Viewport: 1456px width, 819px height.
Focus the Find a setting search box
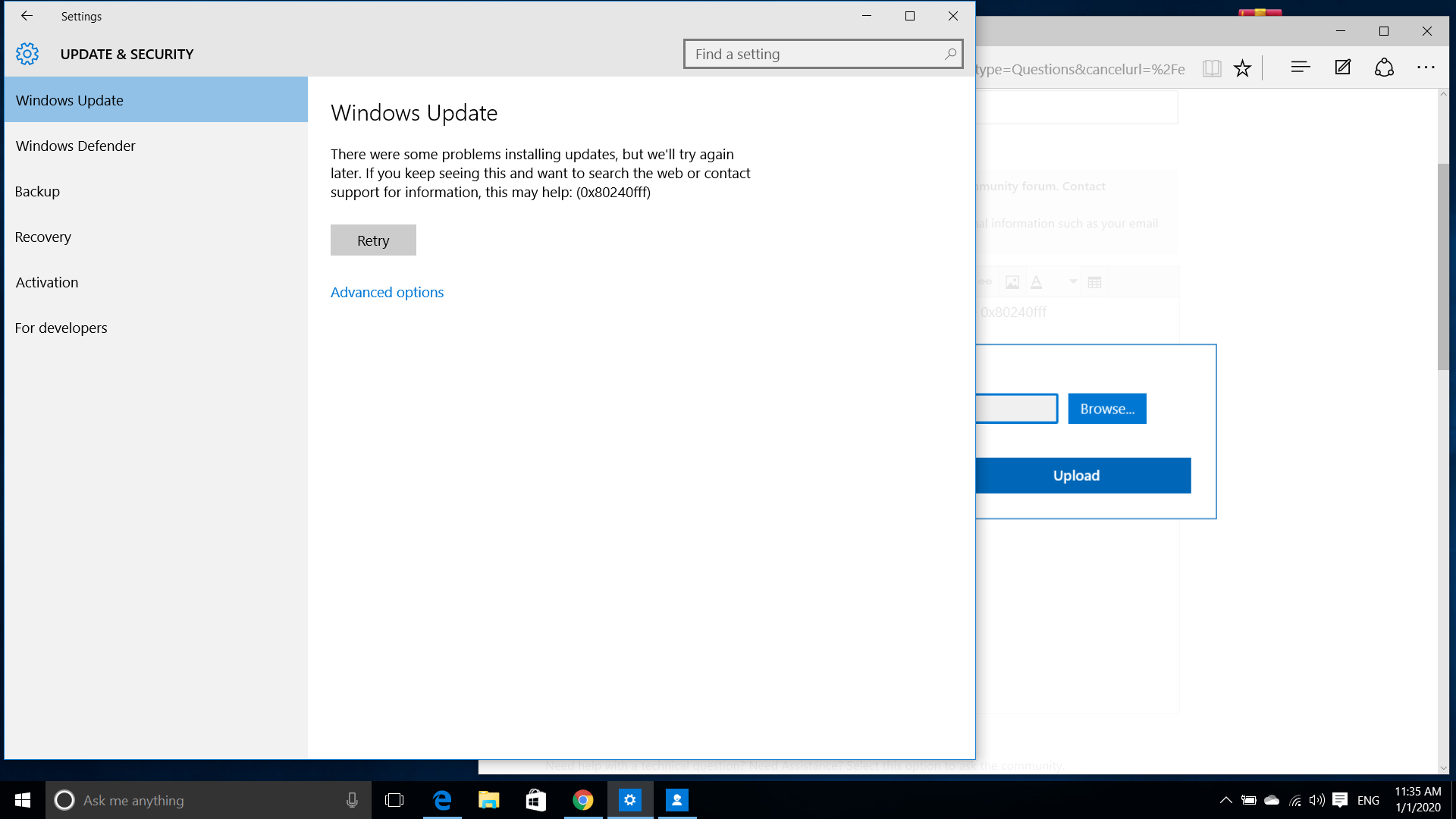pyautogui.click(x=823, y=54)
